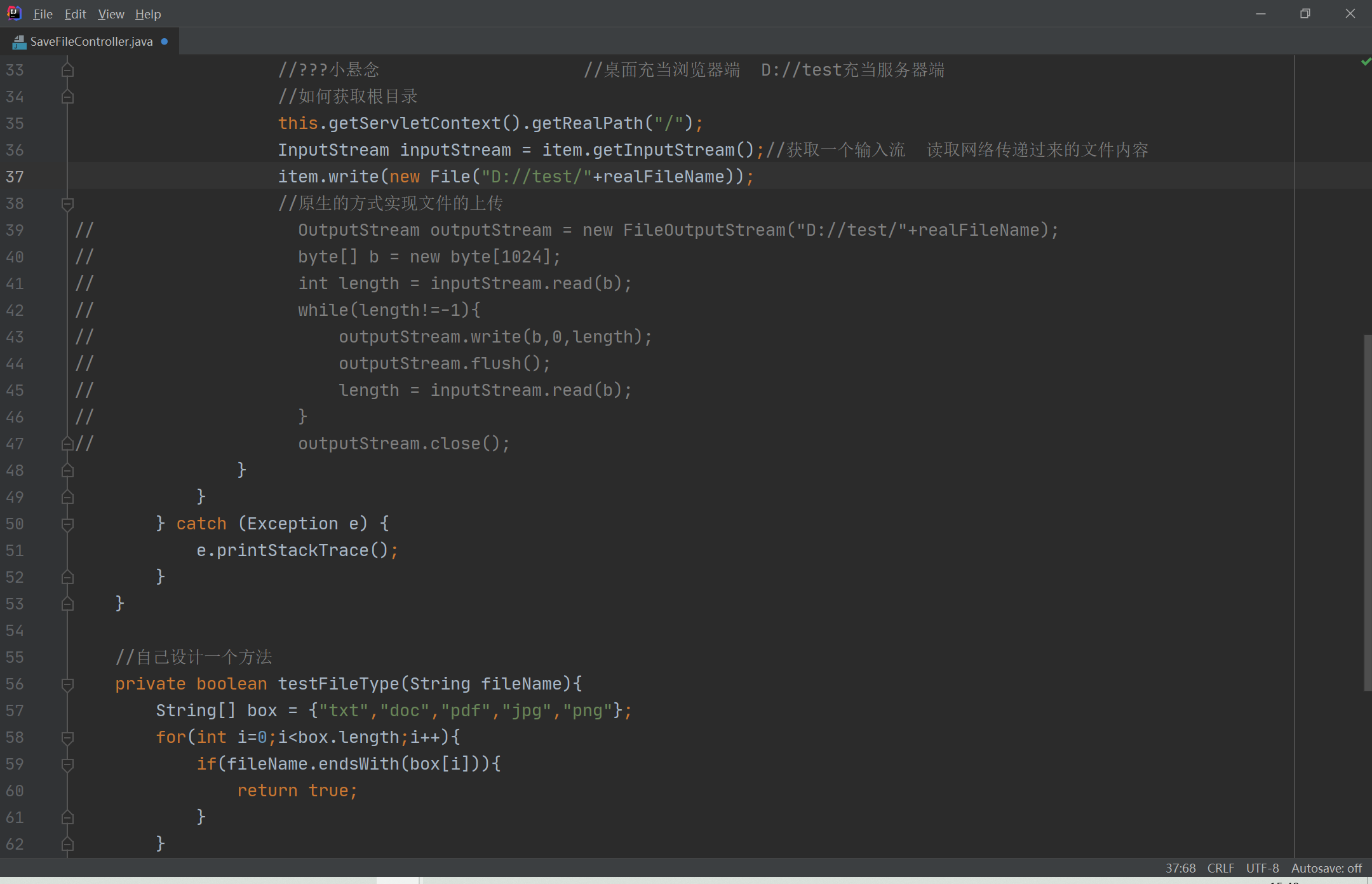Screen dimensions: 1372x884
Task: Click the unsaved changes dot on the tab
Action: click(165, 41)
